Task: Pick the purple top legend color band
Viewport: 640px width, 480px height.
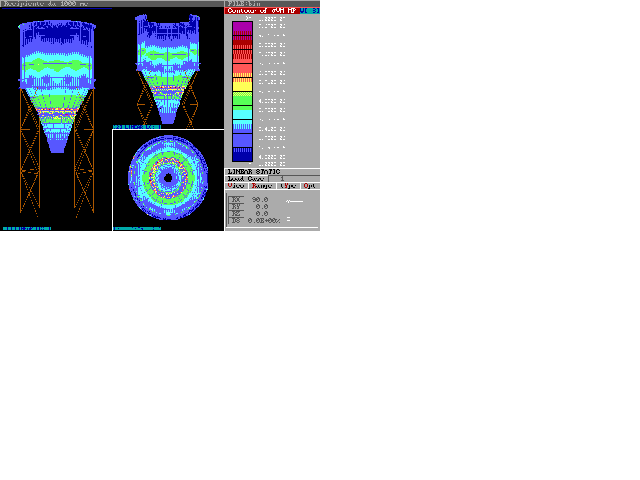Action: click(242, 27)
